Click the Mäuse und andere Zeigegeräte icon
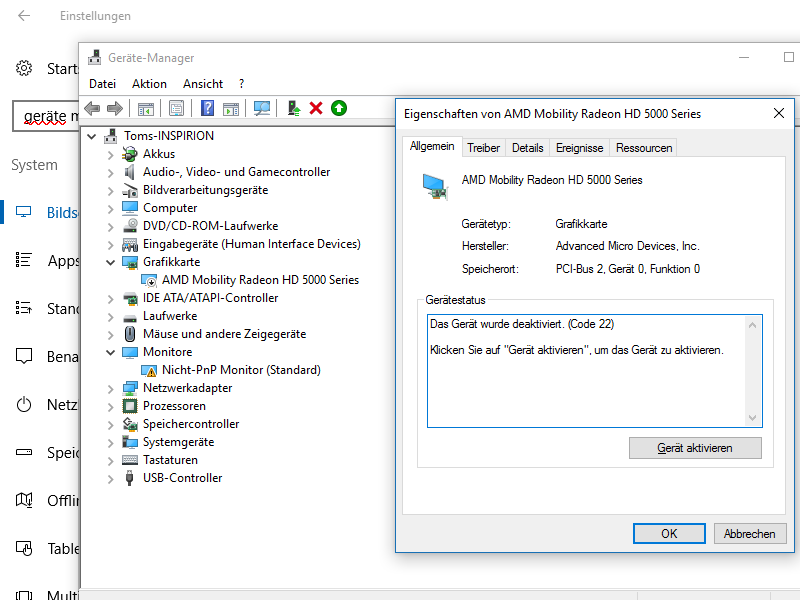800x600 pixels. point(130,334)
